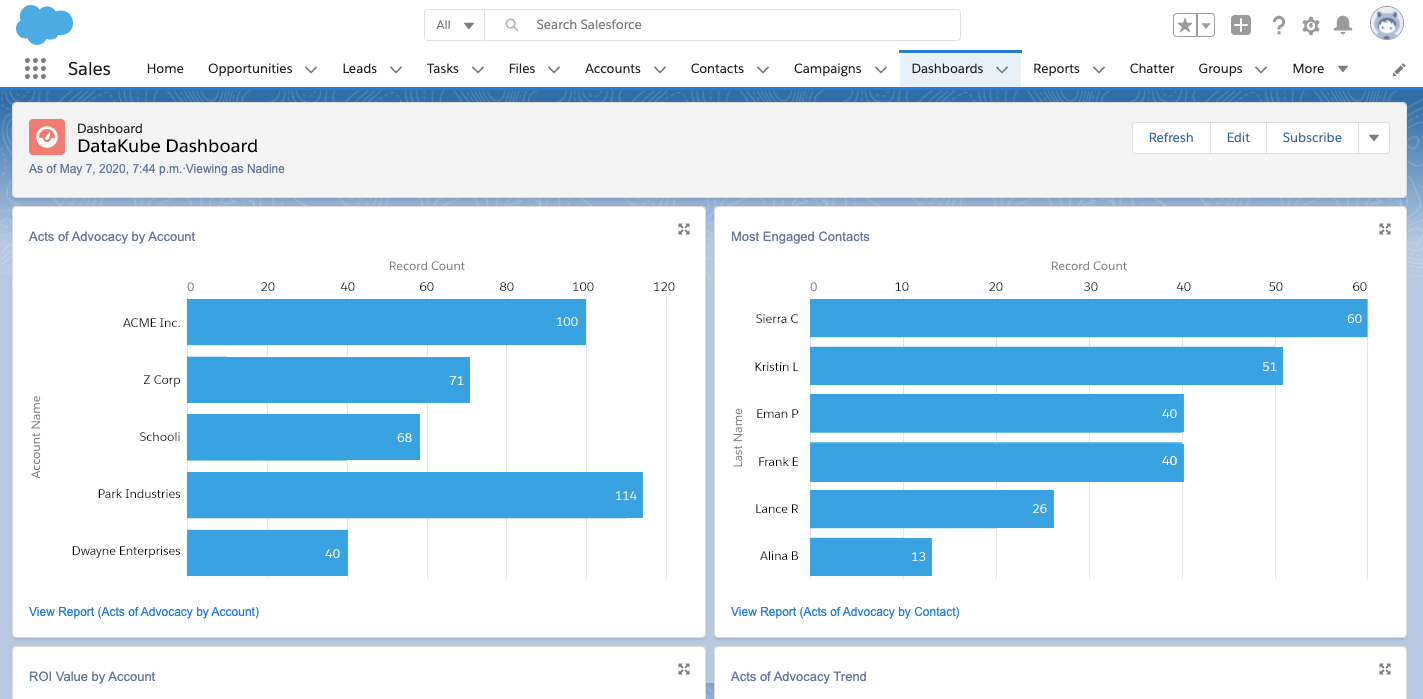
Task: Expand the Opportunities tab chevron
Action: click(x=311, y=69)
